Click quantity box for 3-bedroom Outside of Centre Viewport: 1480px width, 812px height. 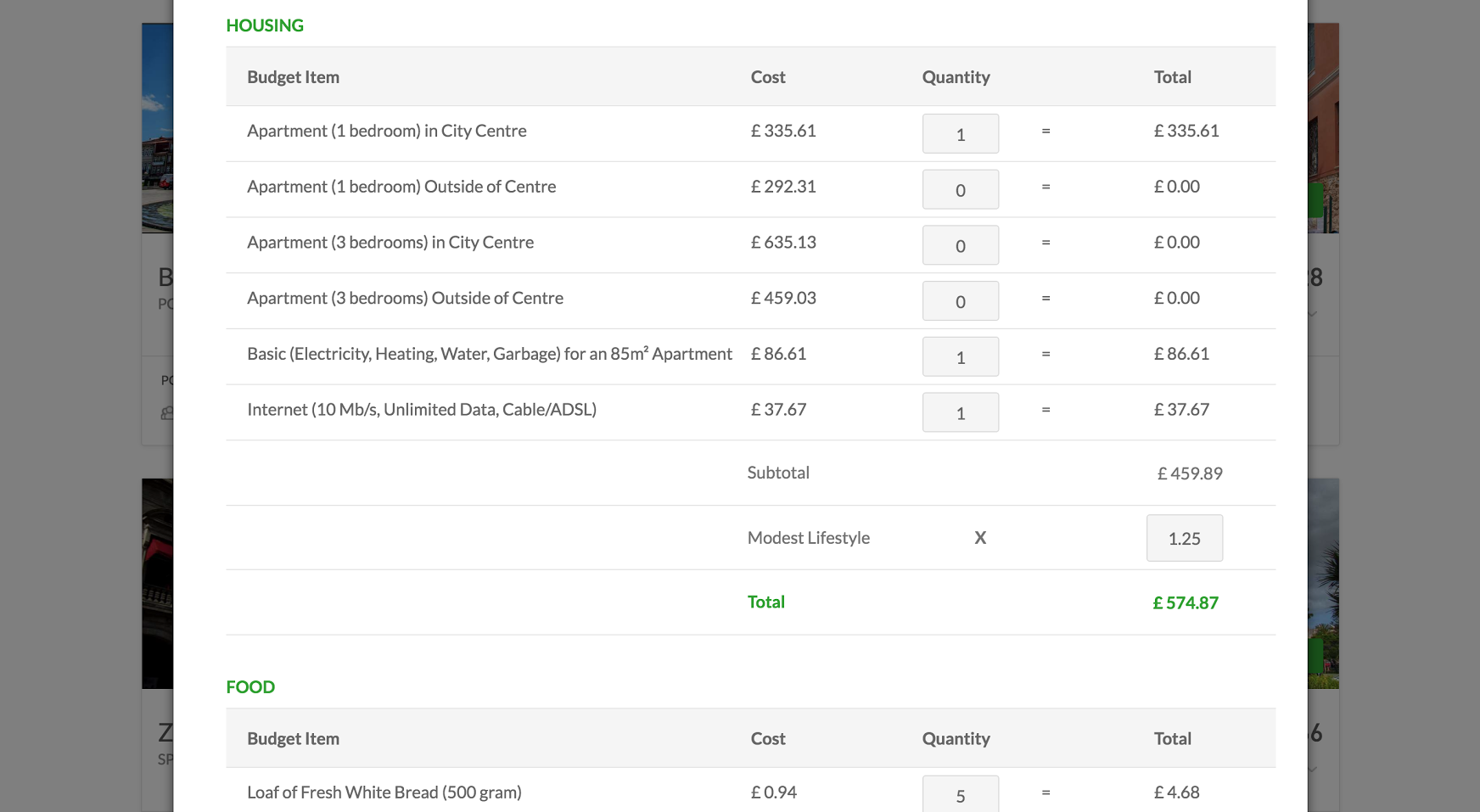tap(960, 301)
